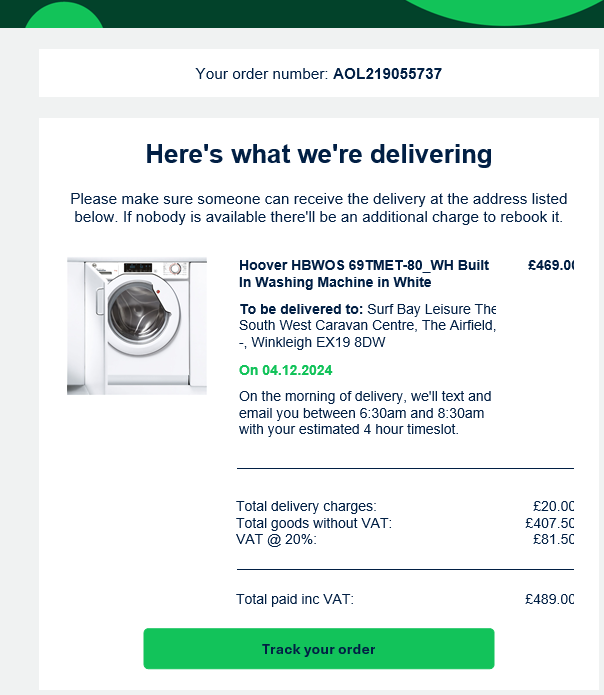The width and height of the screenshot is (604, 695).
Task: Click the "To be delivered to:" label
Action: click(x=302, y=309)
